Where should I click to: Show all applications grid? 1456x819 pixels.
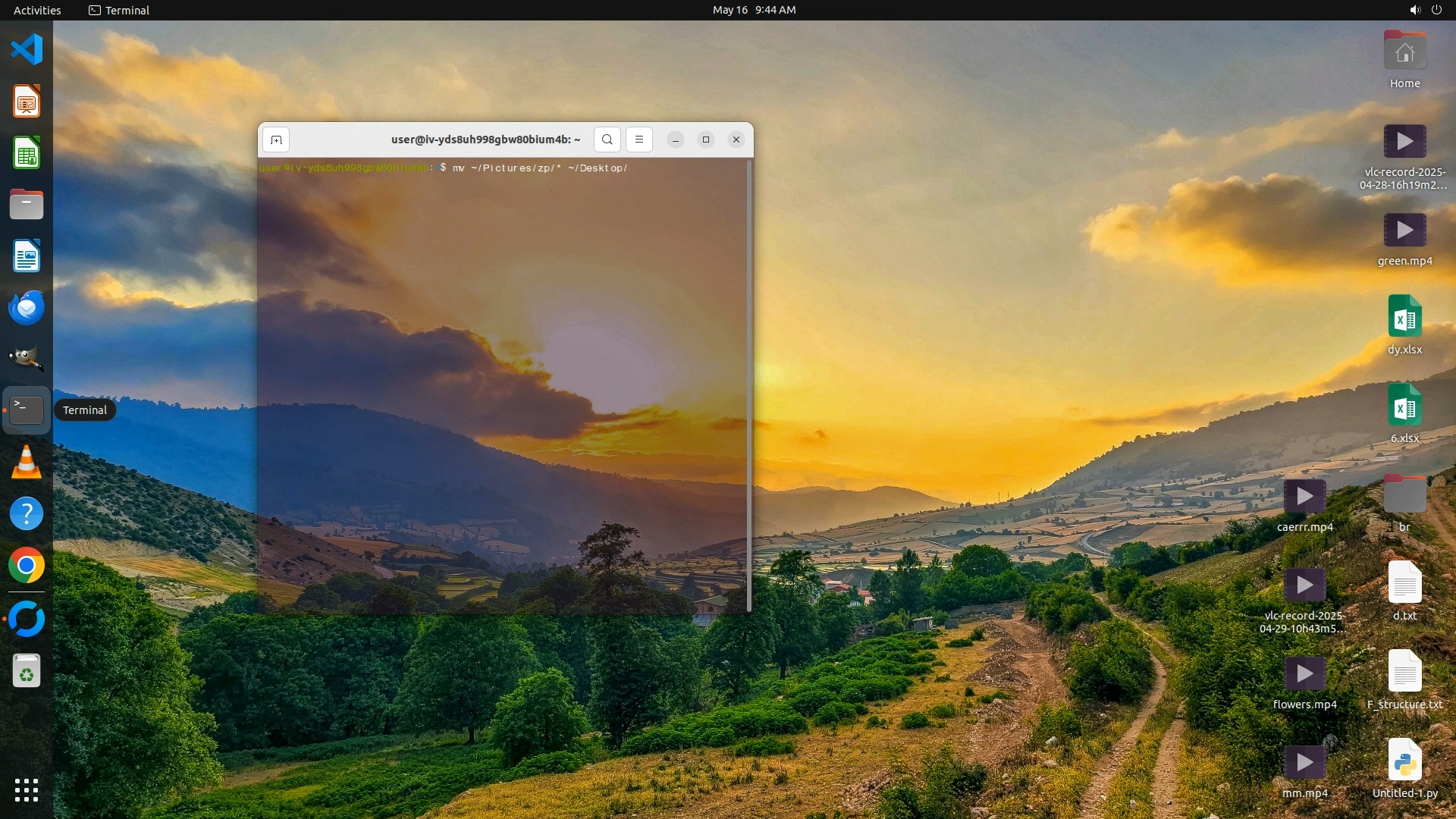[27, 789]
